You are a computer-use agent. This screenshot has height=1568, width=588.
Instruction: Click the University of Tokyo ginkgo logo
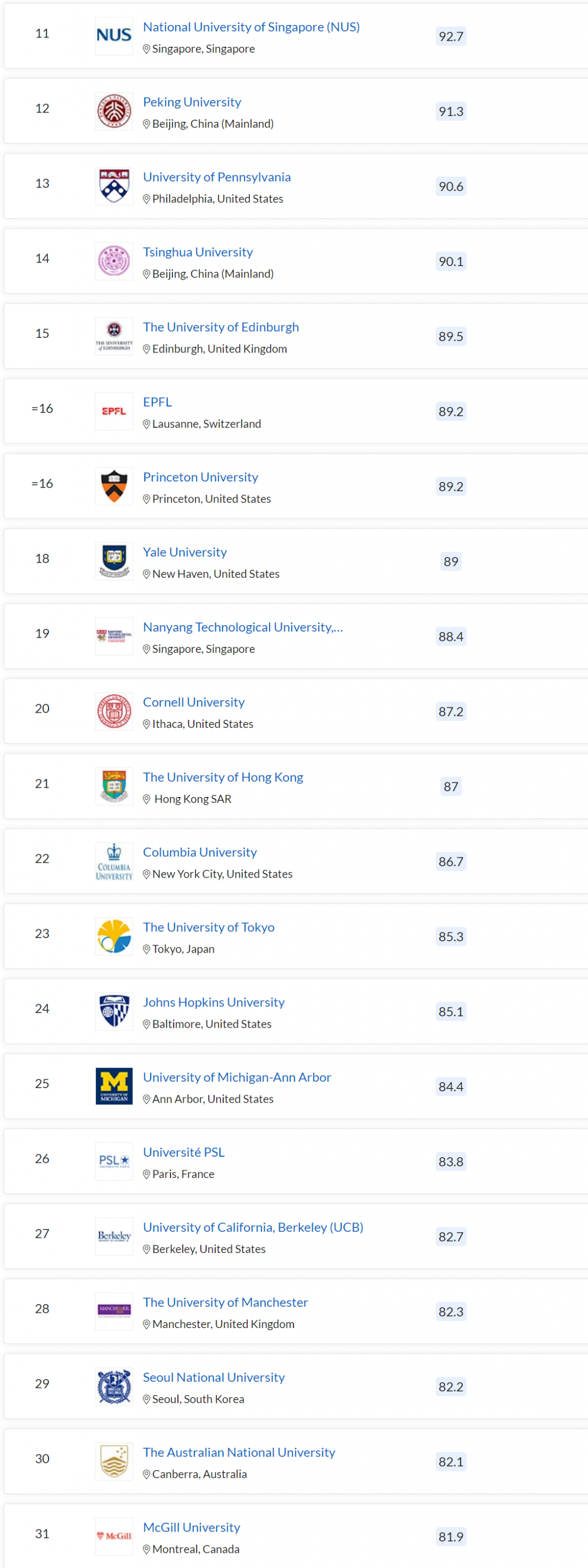pyautogui.click(x=114, y=936)
